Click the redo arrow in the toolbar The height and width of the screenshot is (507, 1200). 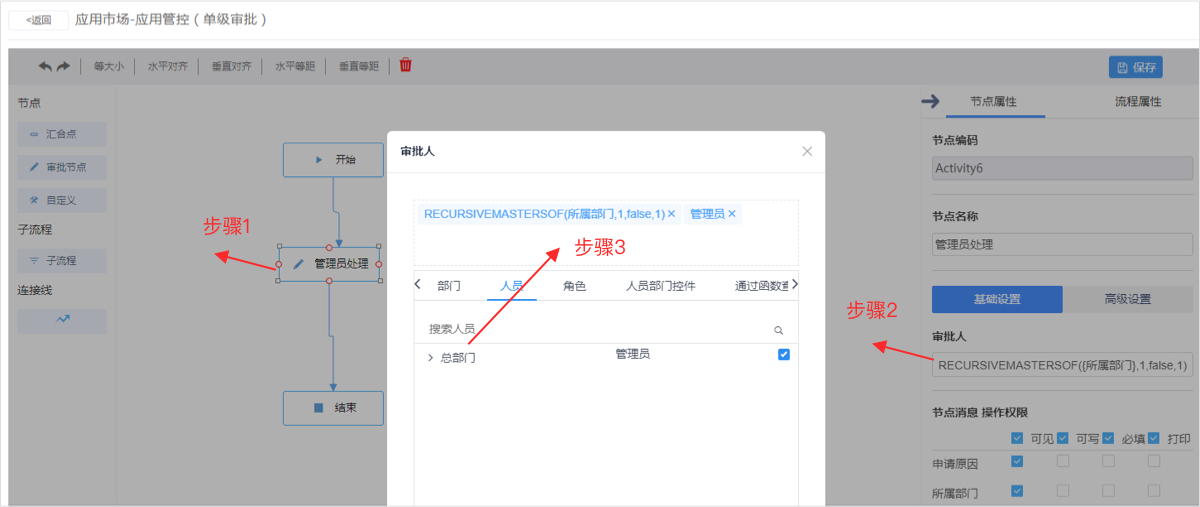(x=63, y=66)
